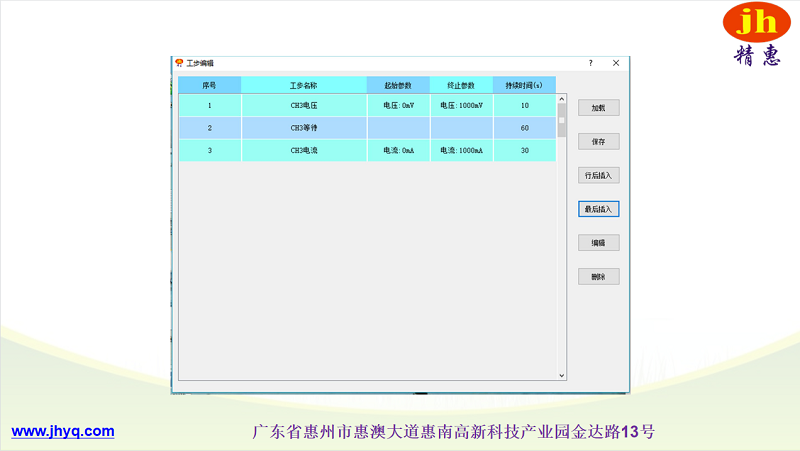Click the 删除 (Delete) button
Image resolution: width=800 pixels, height=451 pixels.
pos(598,277)
